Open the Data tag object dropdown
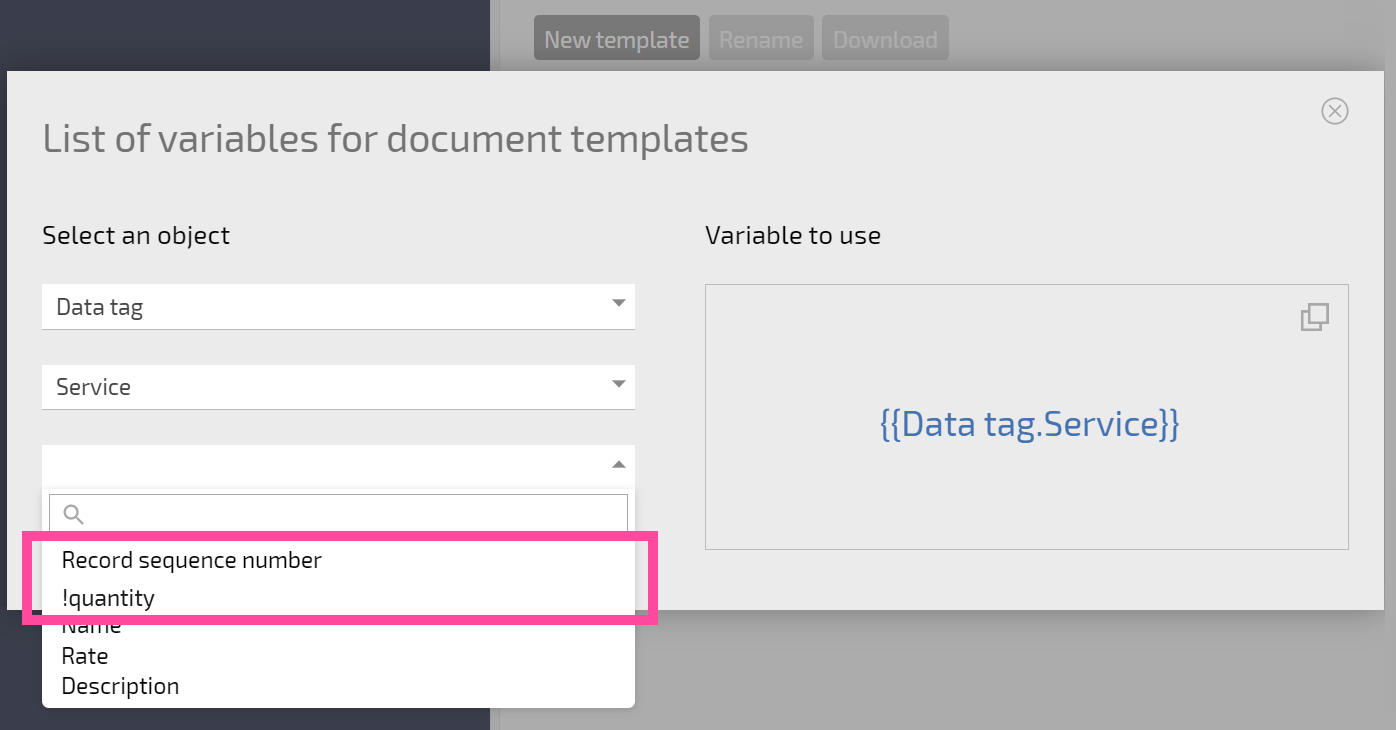 pyautogui.click(x=338, y=306)
